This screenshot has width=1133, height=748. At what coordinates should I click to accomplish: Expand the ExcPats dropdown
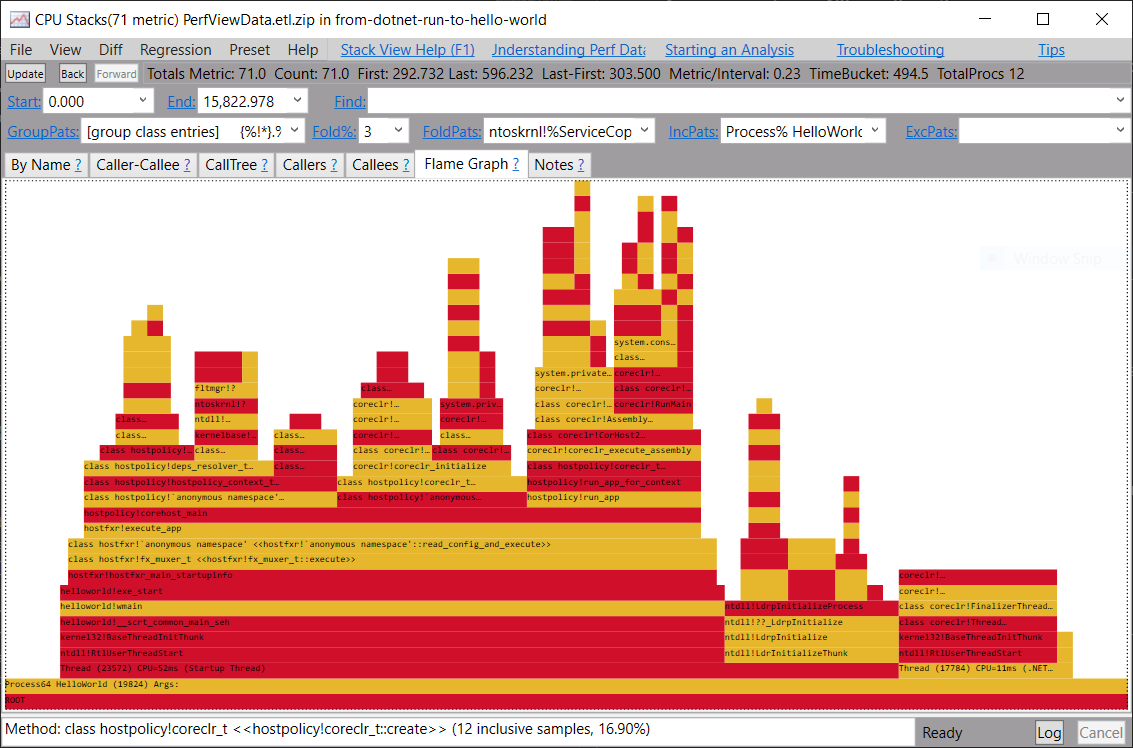[x=1120, y=131]
